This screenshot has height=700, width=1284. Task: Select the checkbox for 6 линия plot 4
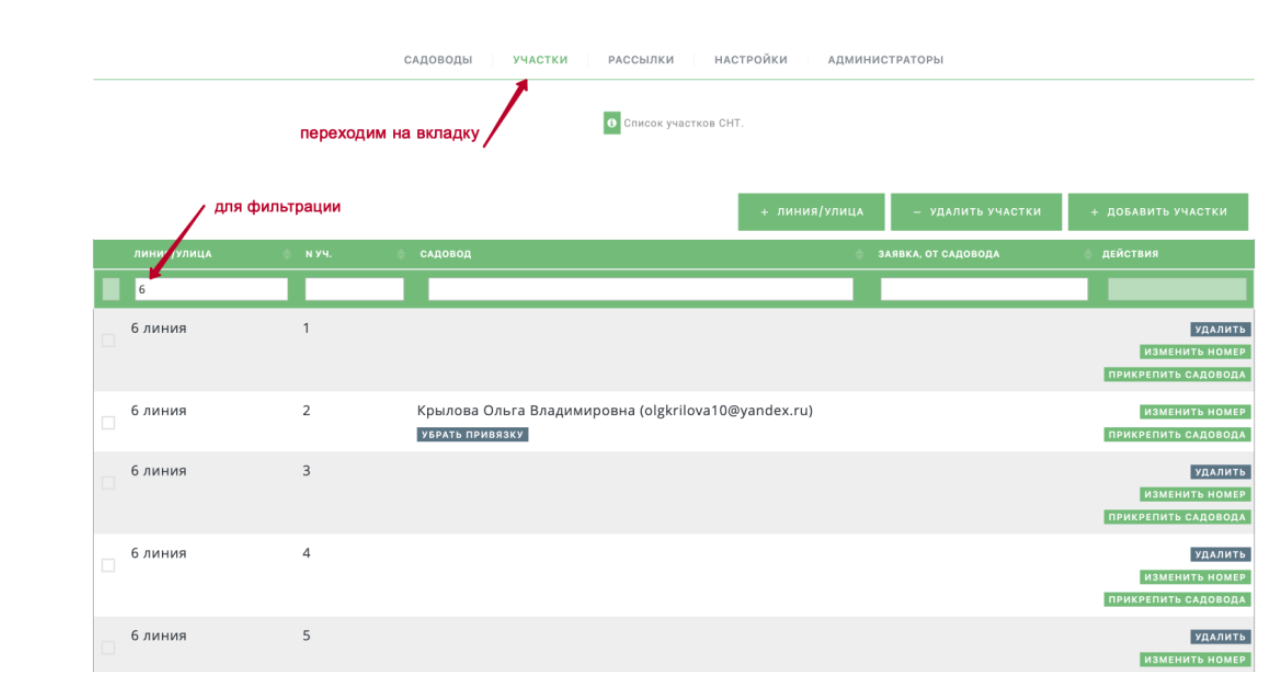(x=108, y=566)
